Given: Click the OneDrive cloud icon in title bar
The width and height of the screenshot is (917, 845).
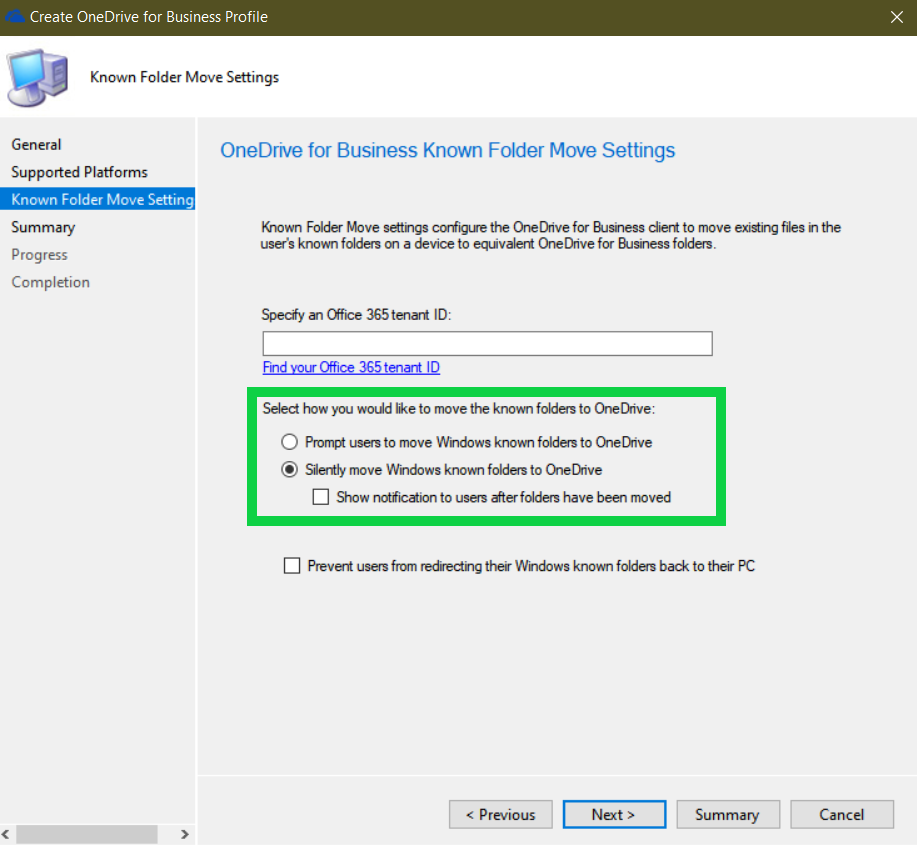Looking at the screenshot, I should (x=14, y=16).
